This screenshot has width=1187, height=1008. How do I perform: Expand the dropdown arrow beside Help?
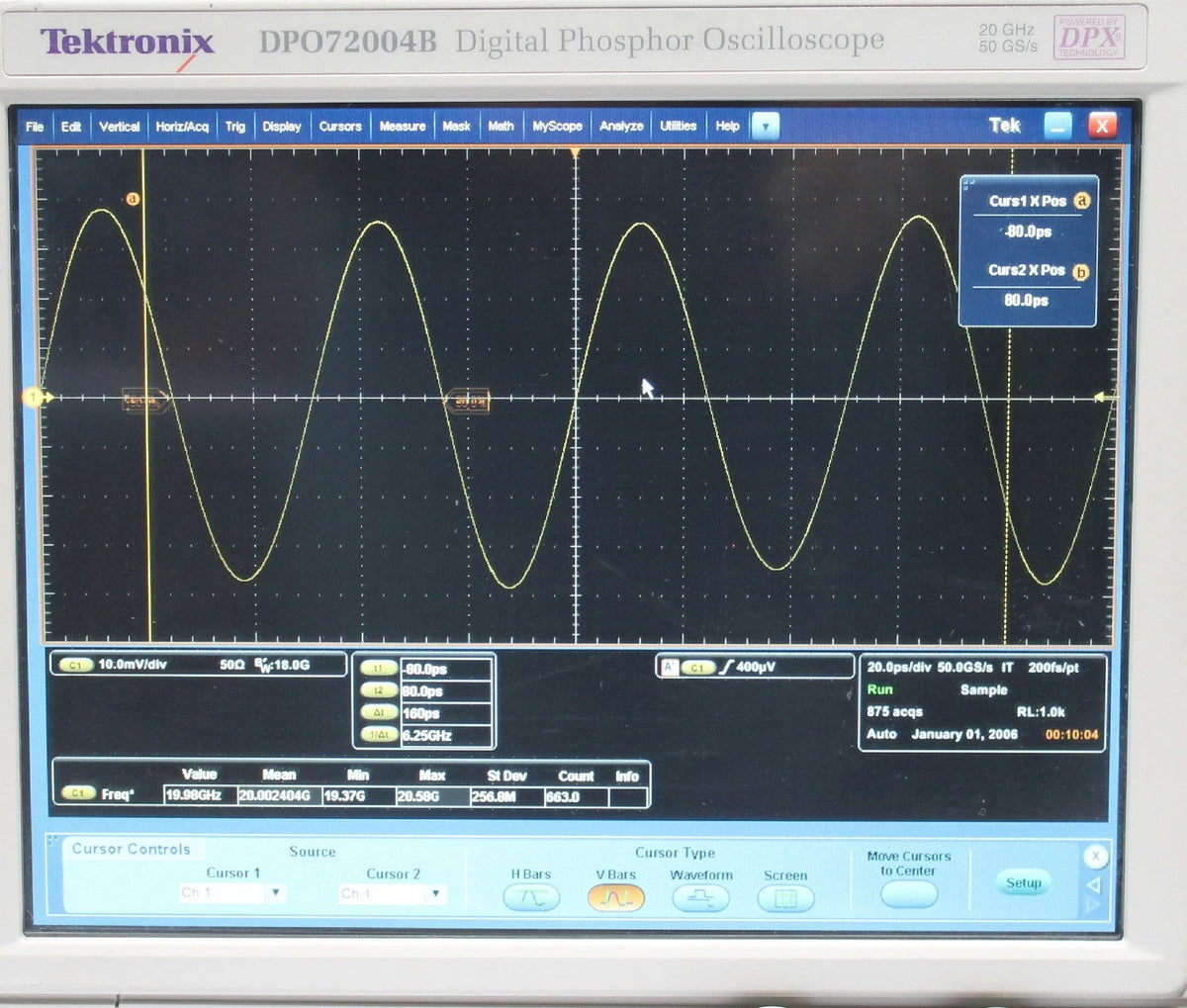pos(766,127)
